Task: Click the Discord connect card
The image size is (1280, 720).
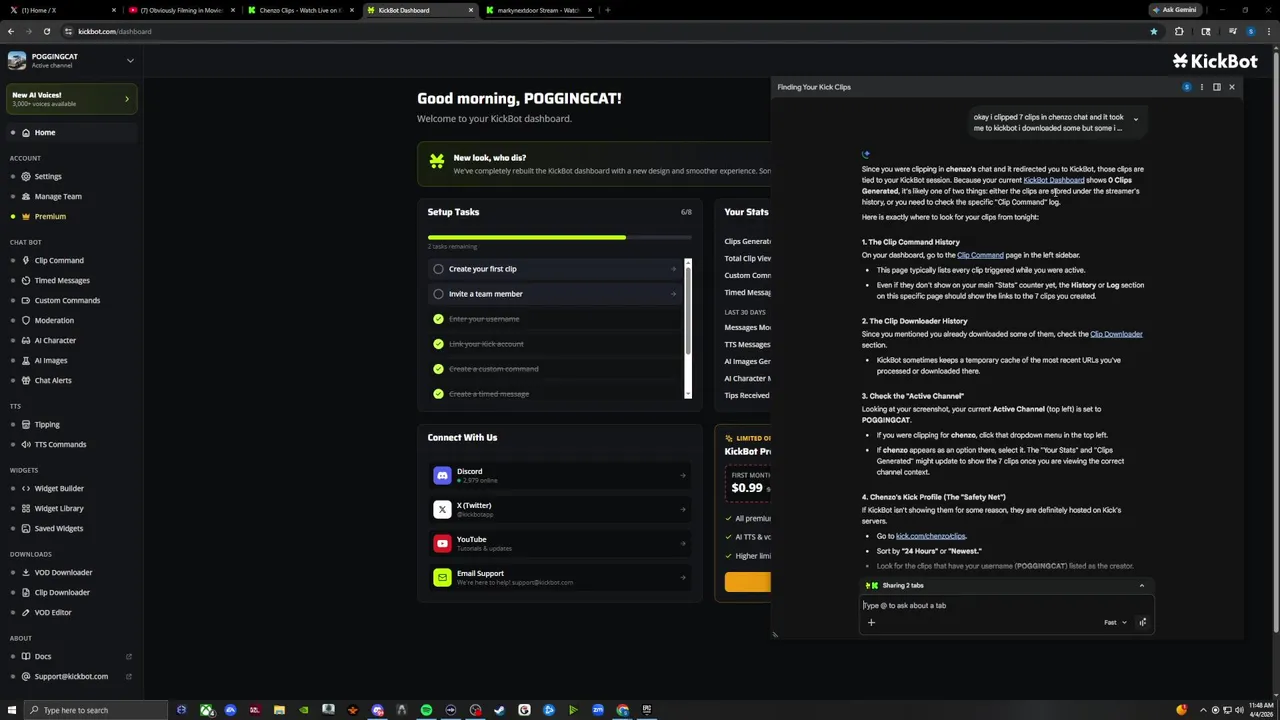Action: coord(560,475)
